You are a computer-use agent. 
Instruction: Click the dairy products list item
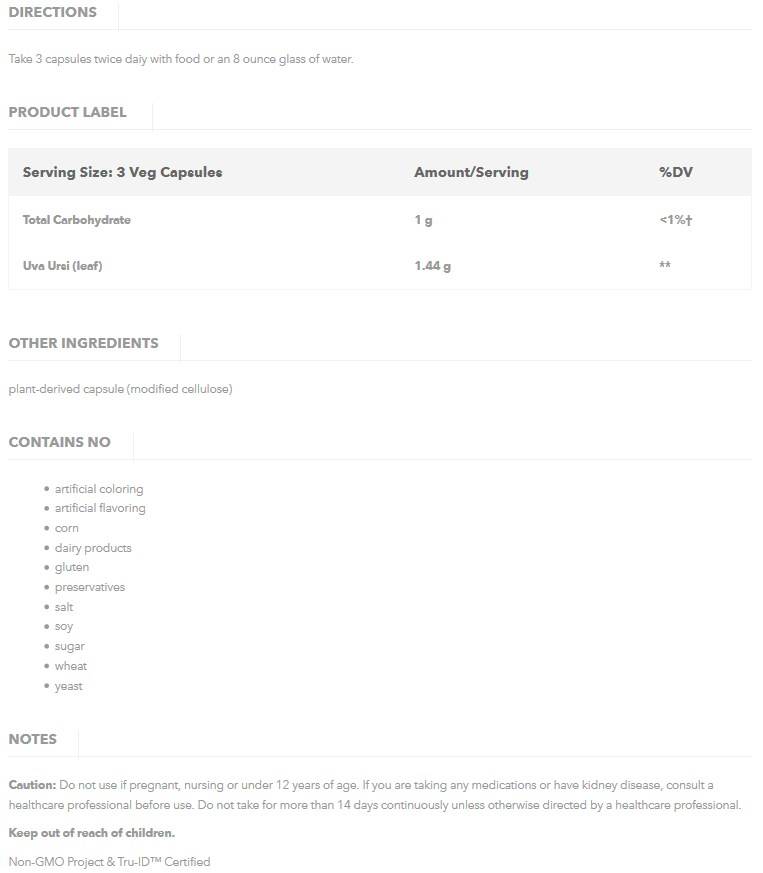93,548
